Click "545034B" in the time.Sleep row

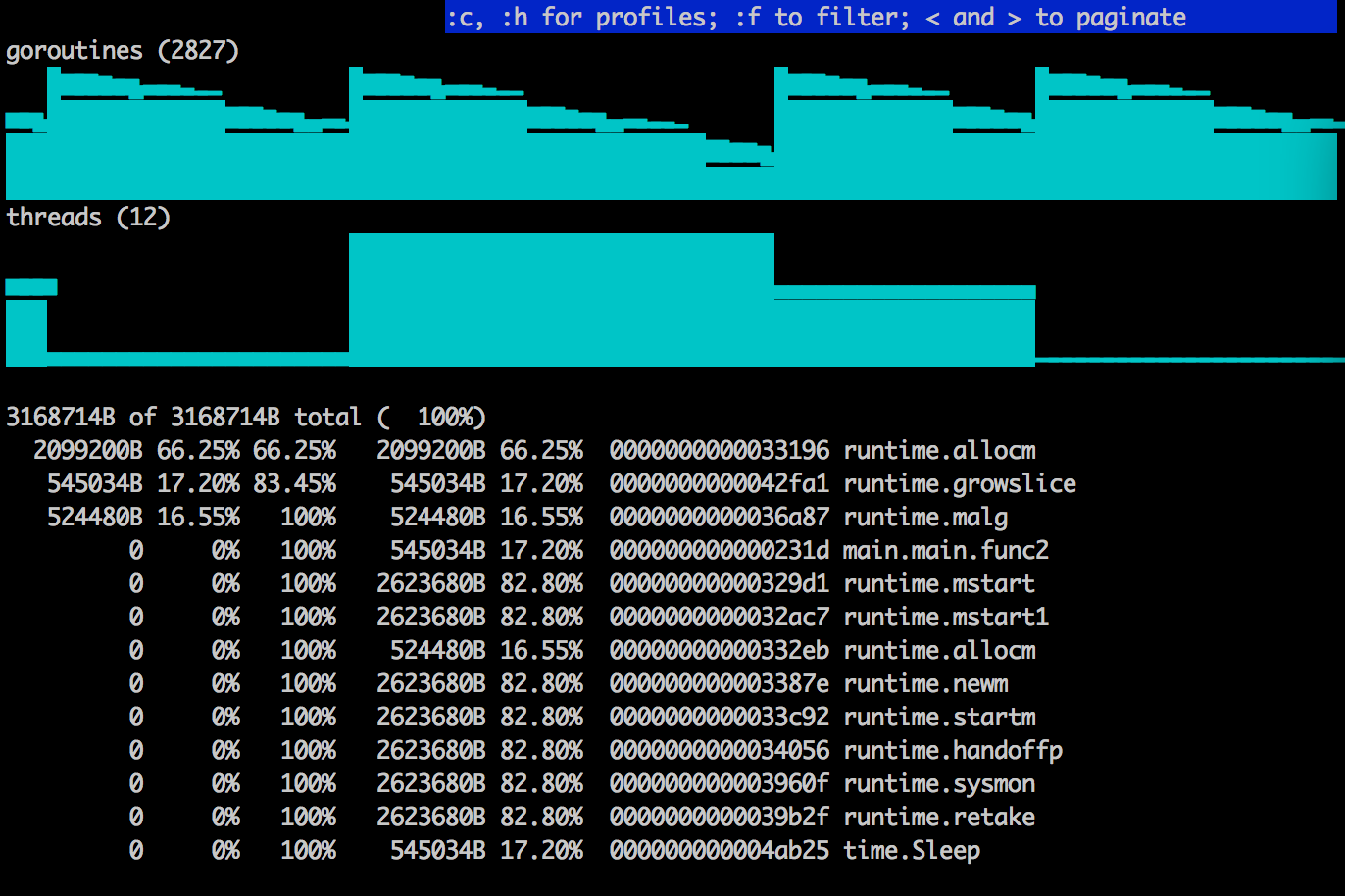click(438, 850)
